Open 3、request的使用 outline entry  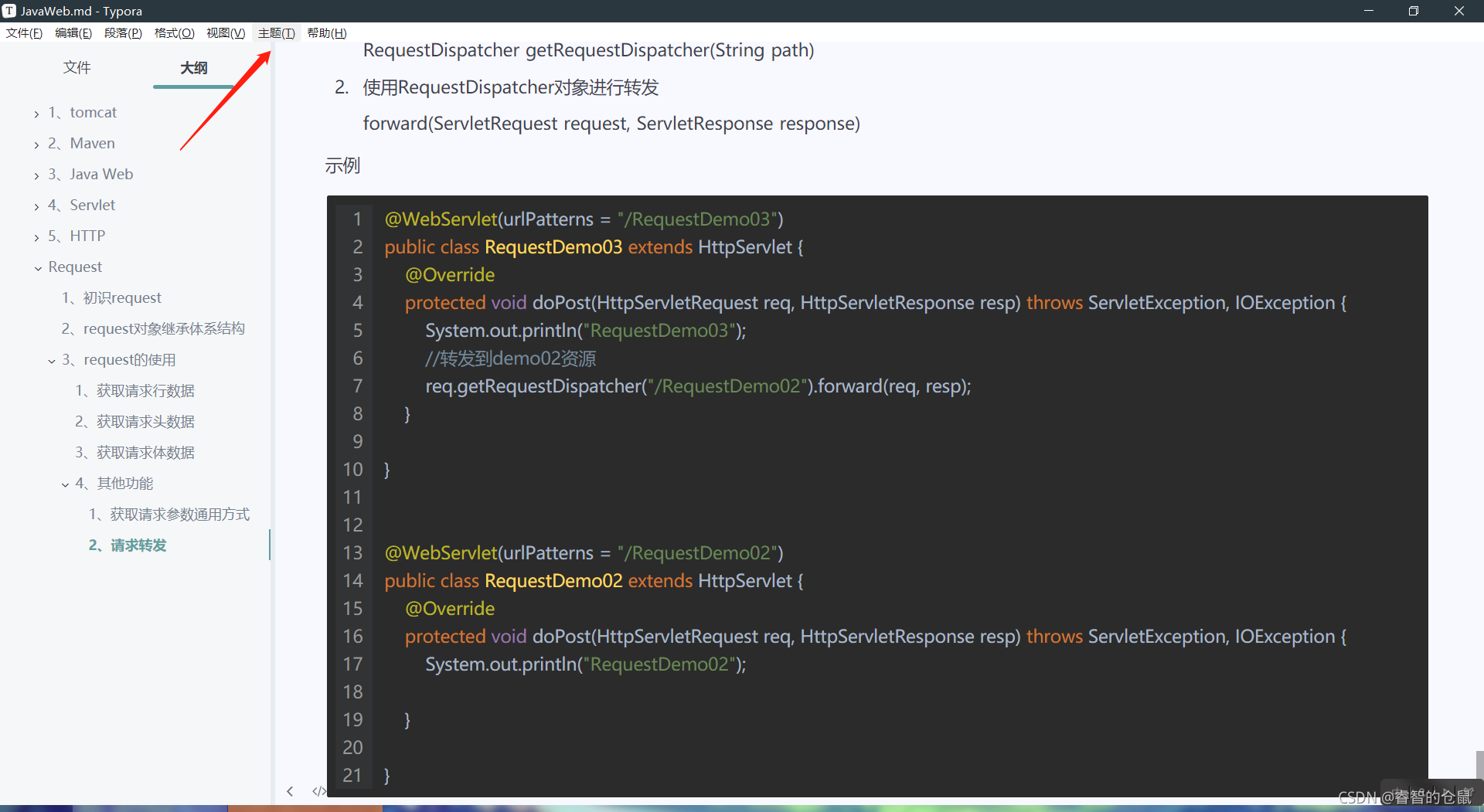click(x=119, y=360)
